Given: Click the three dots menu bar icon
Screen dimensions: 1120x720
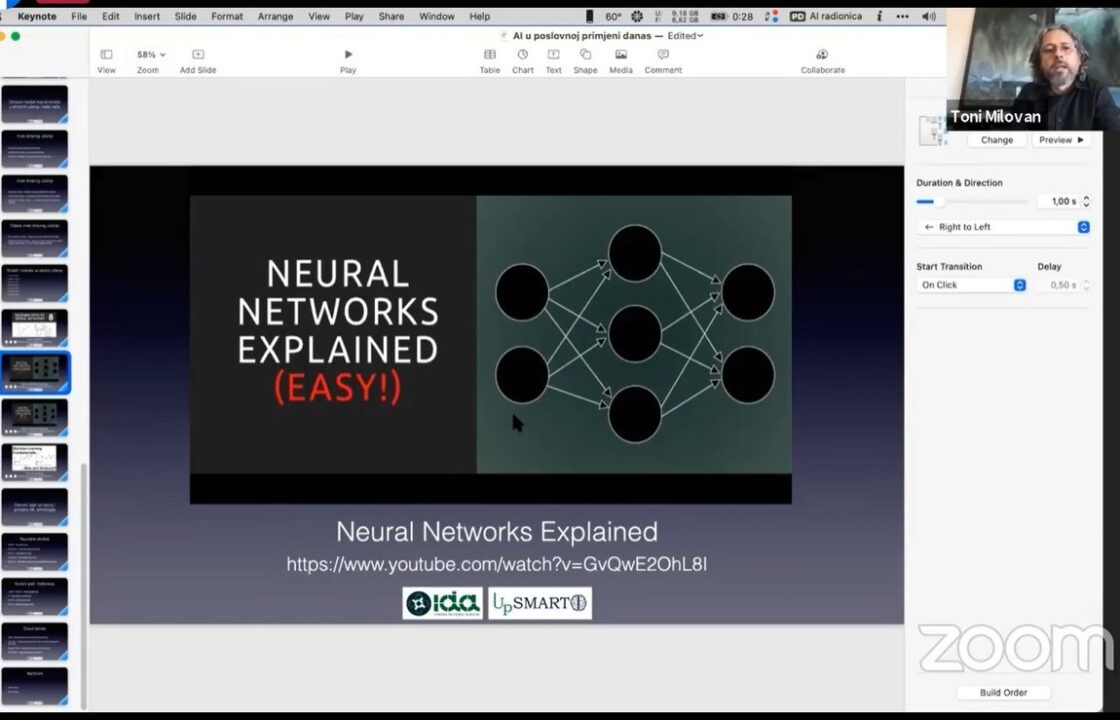Looking at the screenshot, I should tap(903, 16).
